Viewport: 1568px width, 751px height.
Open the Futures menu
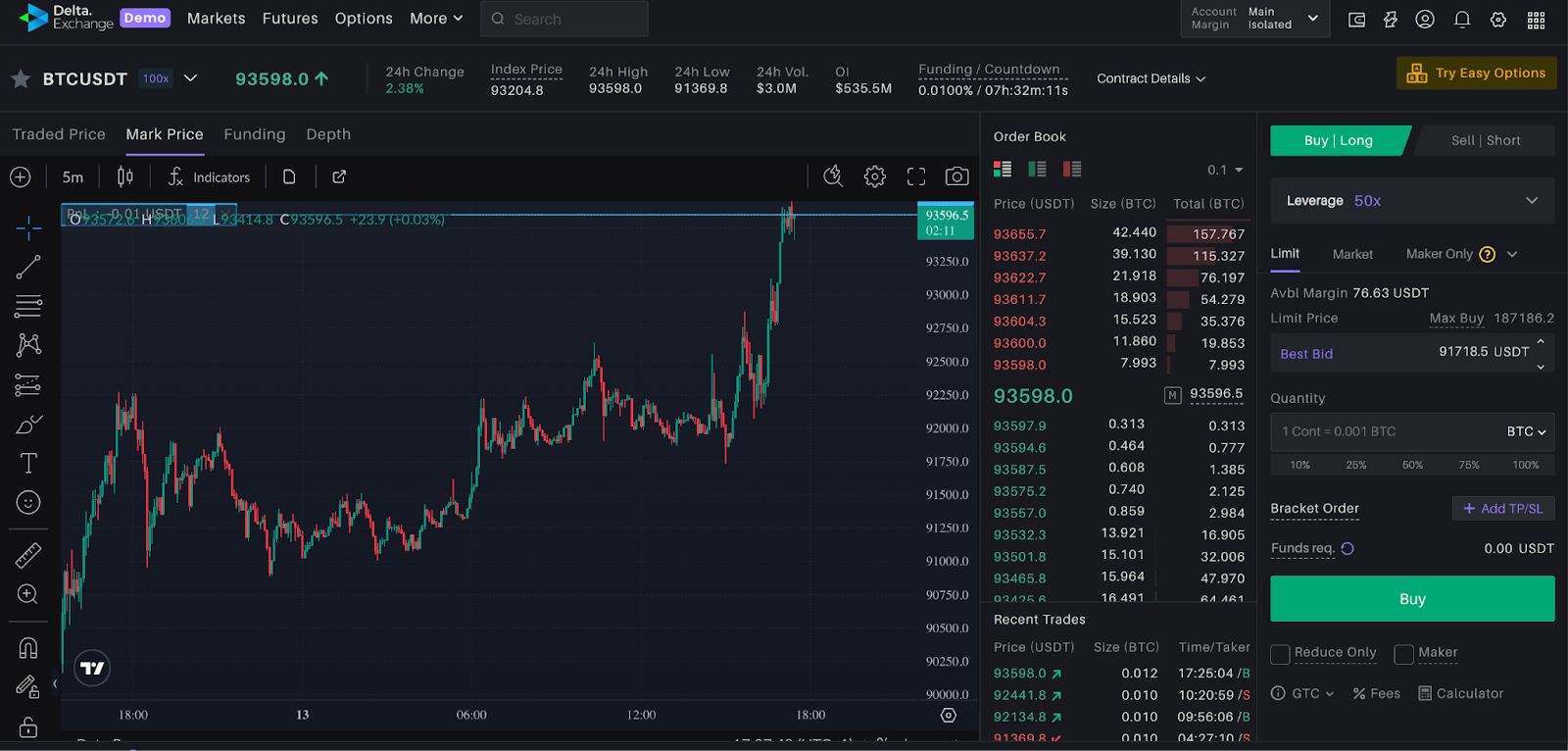(x=290, y=19)
